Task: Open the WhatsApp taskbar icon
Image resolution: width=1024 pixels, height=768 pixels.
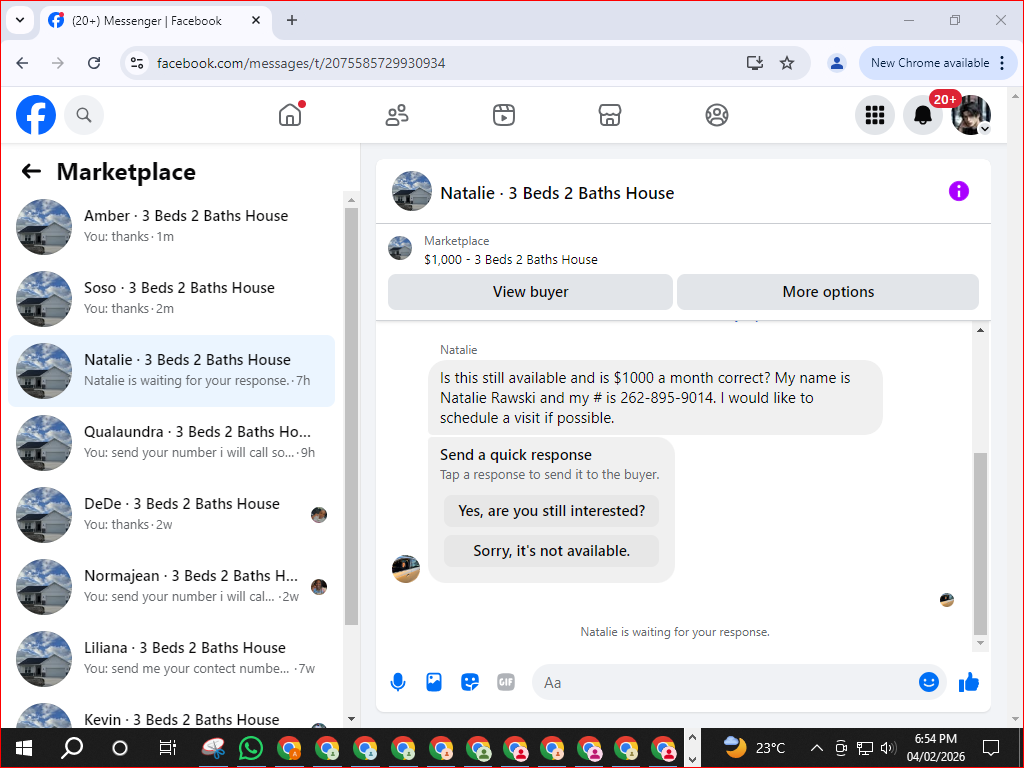Action: [251, 748]
